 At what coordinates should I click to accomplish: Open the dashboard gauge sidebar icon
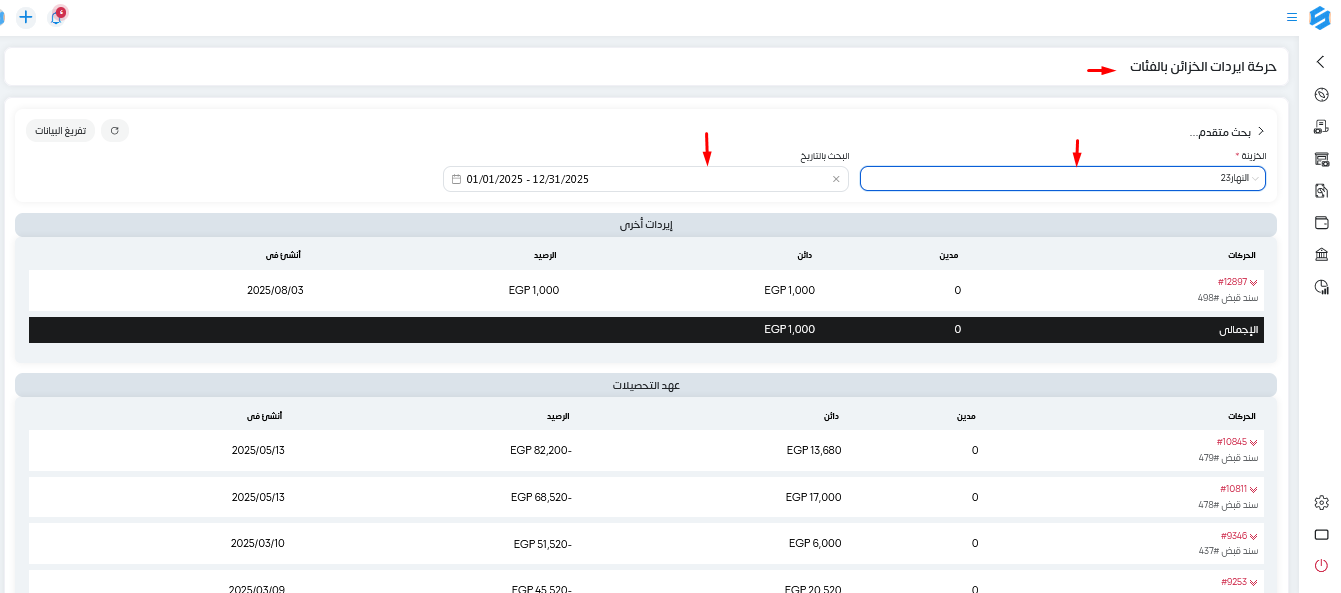point(1321,95)
